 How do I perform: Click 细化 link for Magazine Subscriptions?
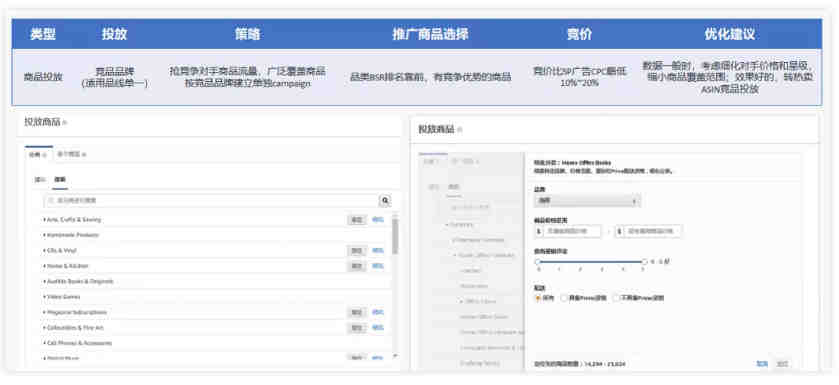[x=378, y=312]
